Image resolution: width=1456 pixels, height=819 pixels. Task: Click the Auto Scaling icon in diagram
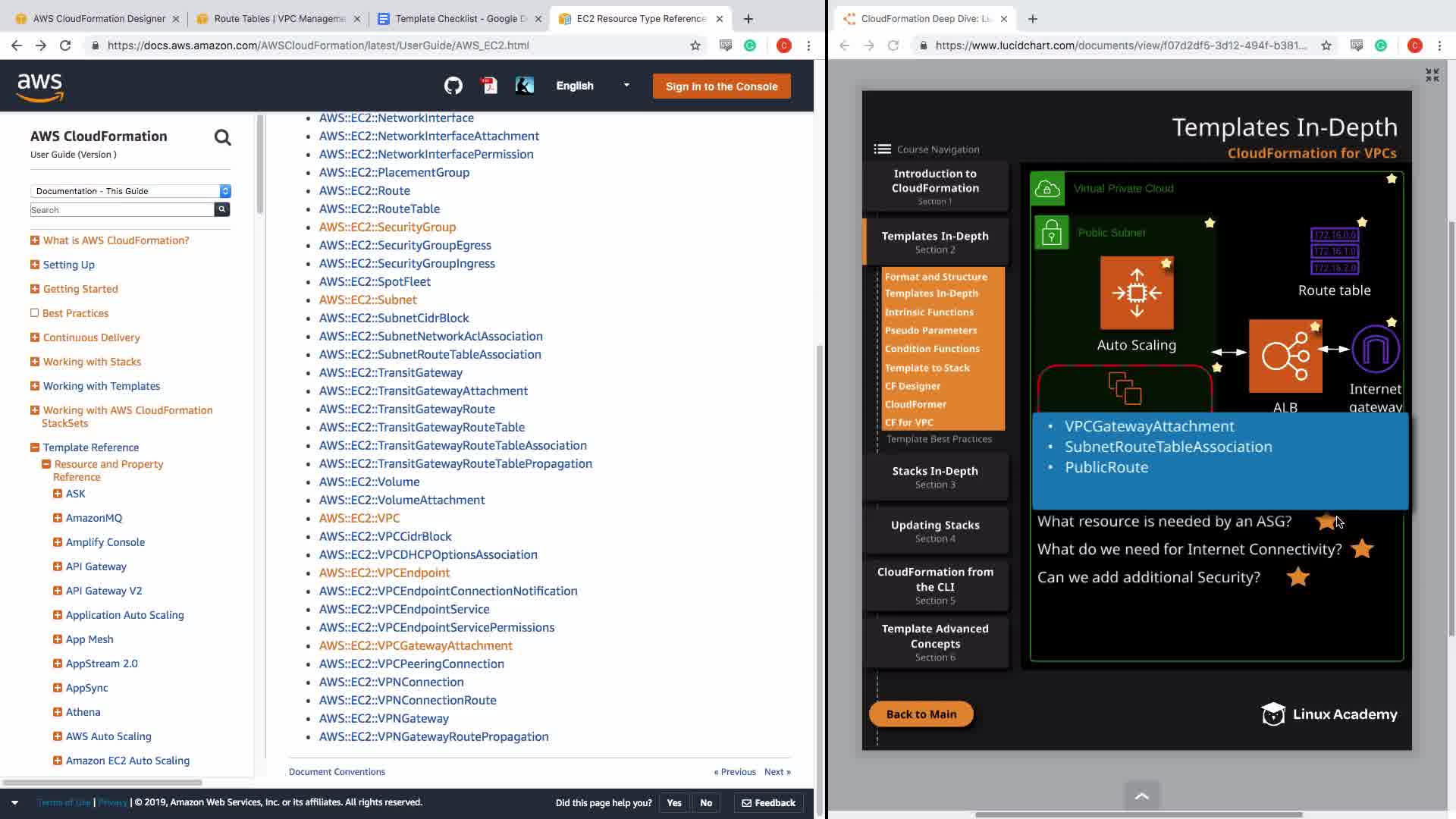(x=1136, y=293)
